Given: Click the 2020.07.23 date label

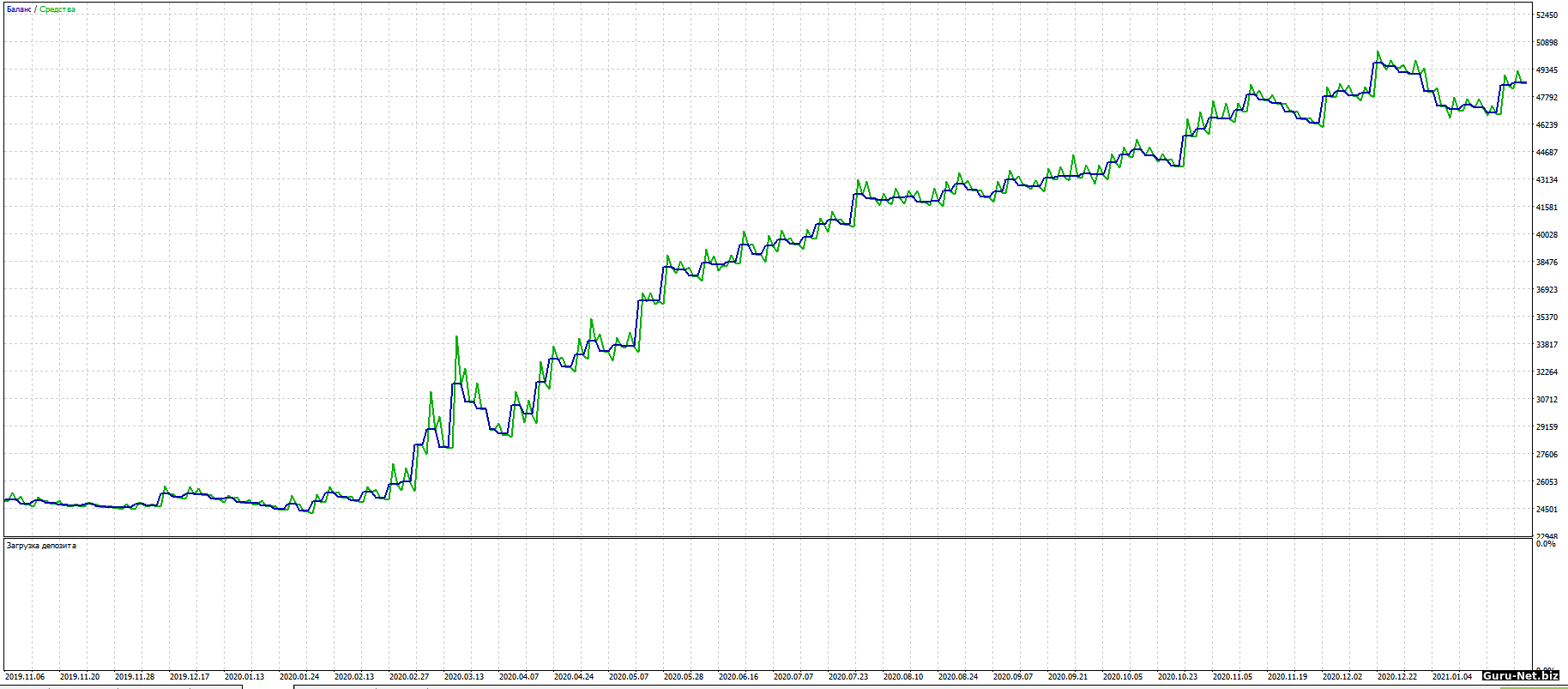Looking at the screenshot, I should point(848,677).
